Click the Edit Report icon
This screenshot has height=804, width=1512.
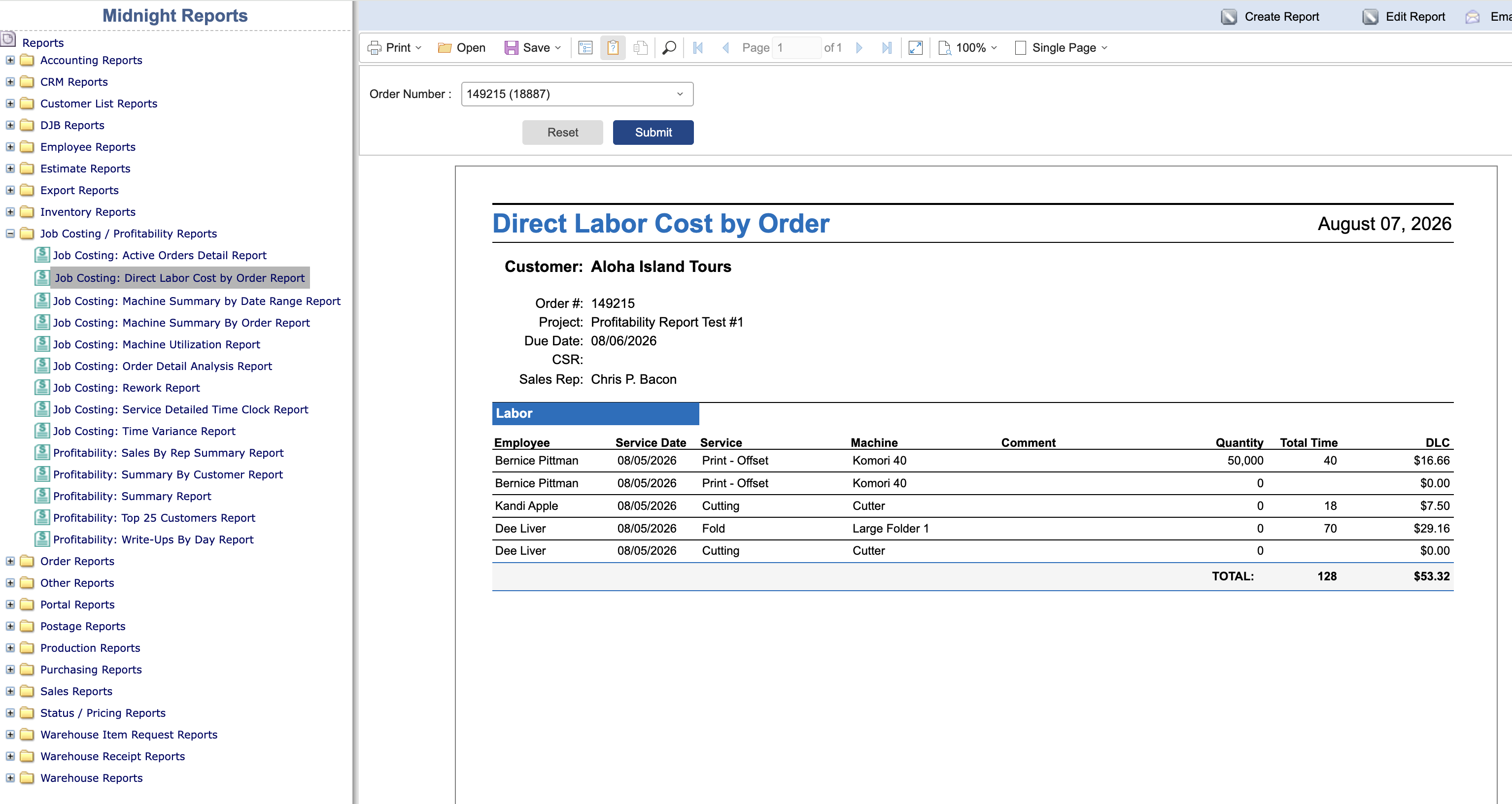pos(1370,16)
